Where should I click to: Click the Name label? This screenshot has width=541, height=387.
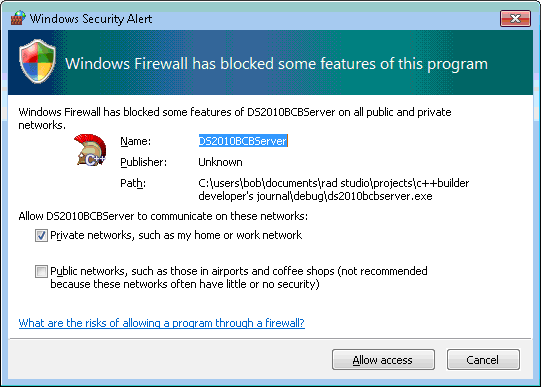(x=136, y=141)
